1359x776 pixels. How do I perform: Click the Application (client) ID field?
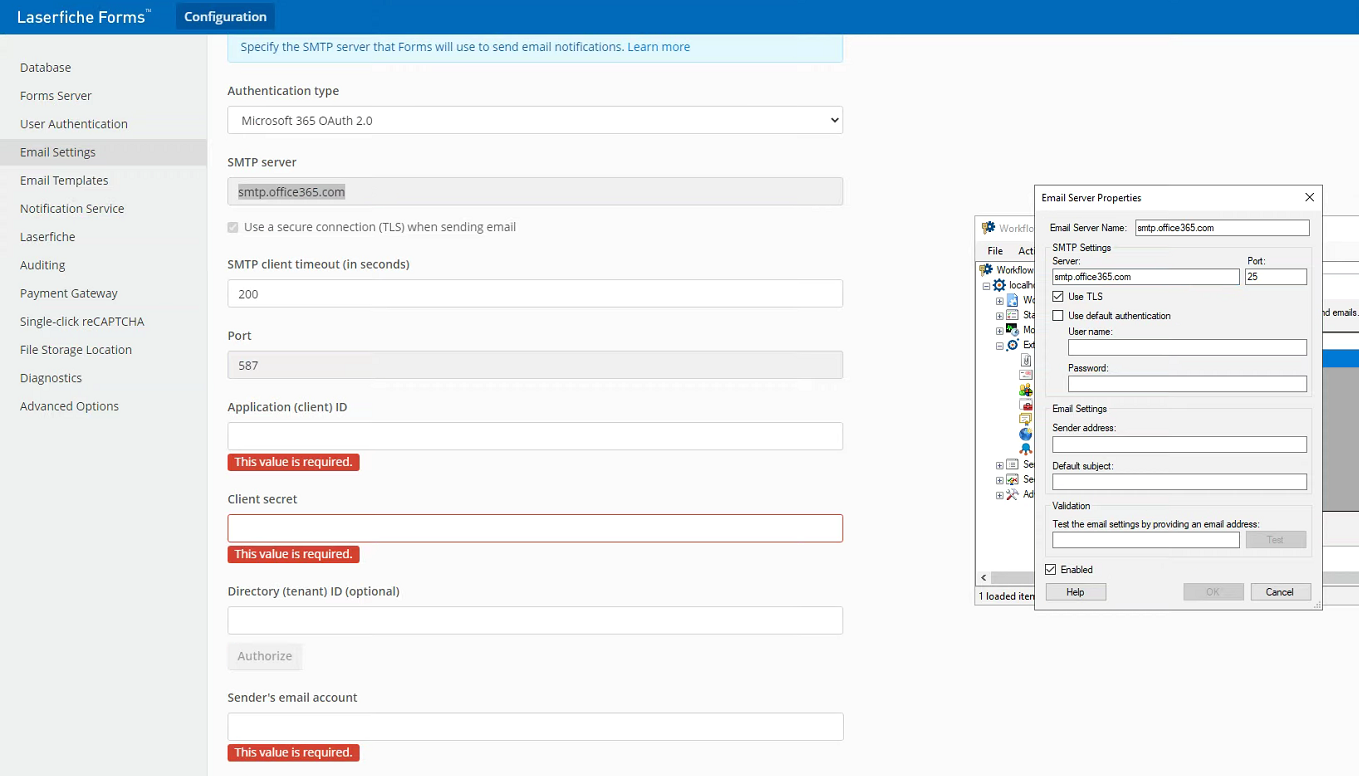tap(535, 436)
